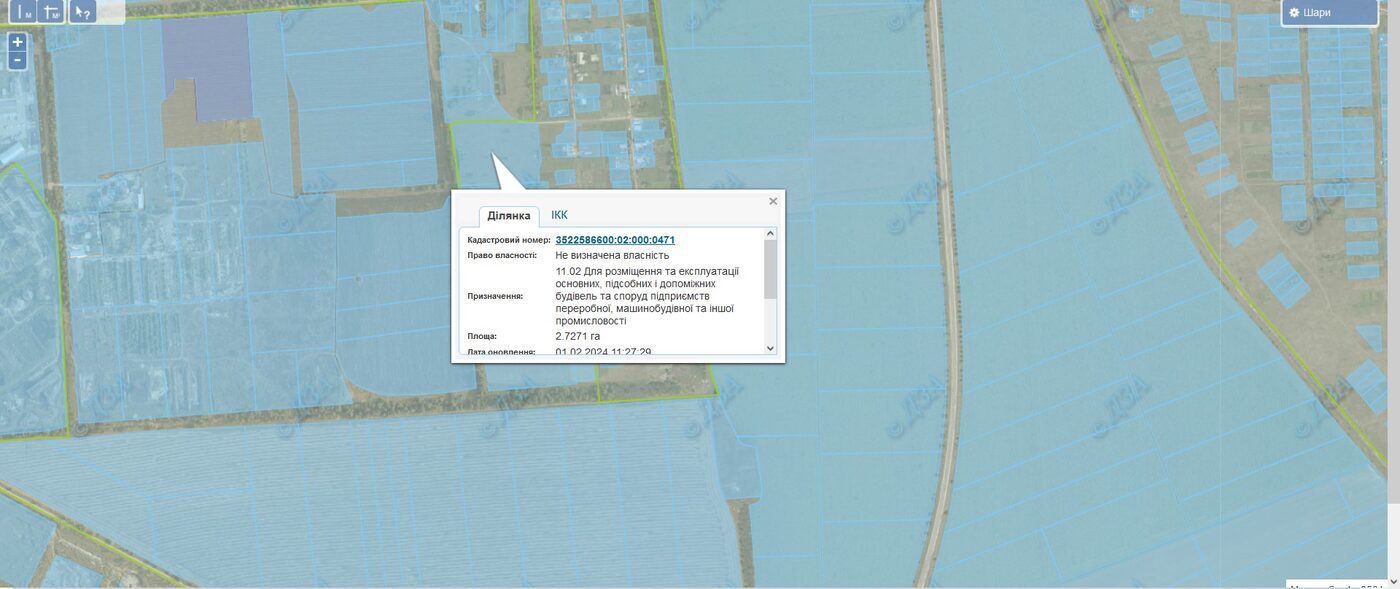Click the 'Призначення:' label

coord(496,296)
